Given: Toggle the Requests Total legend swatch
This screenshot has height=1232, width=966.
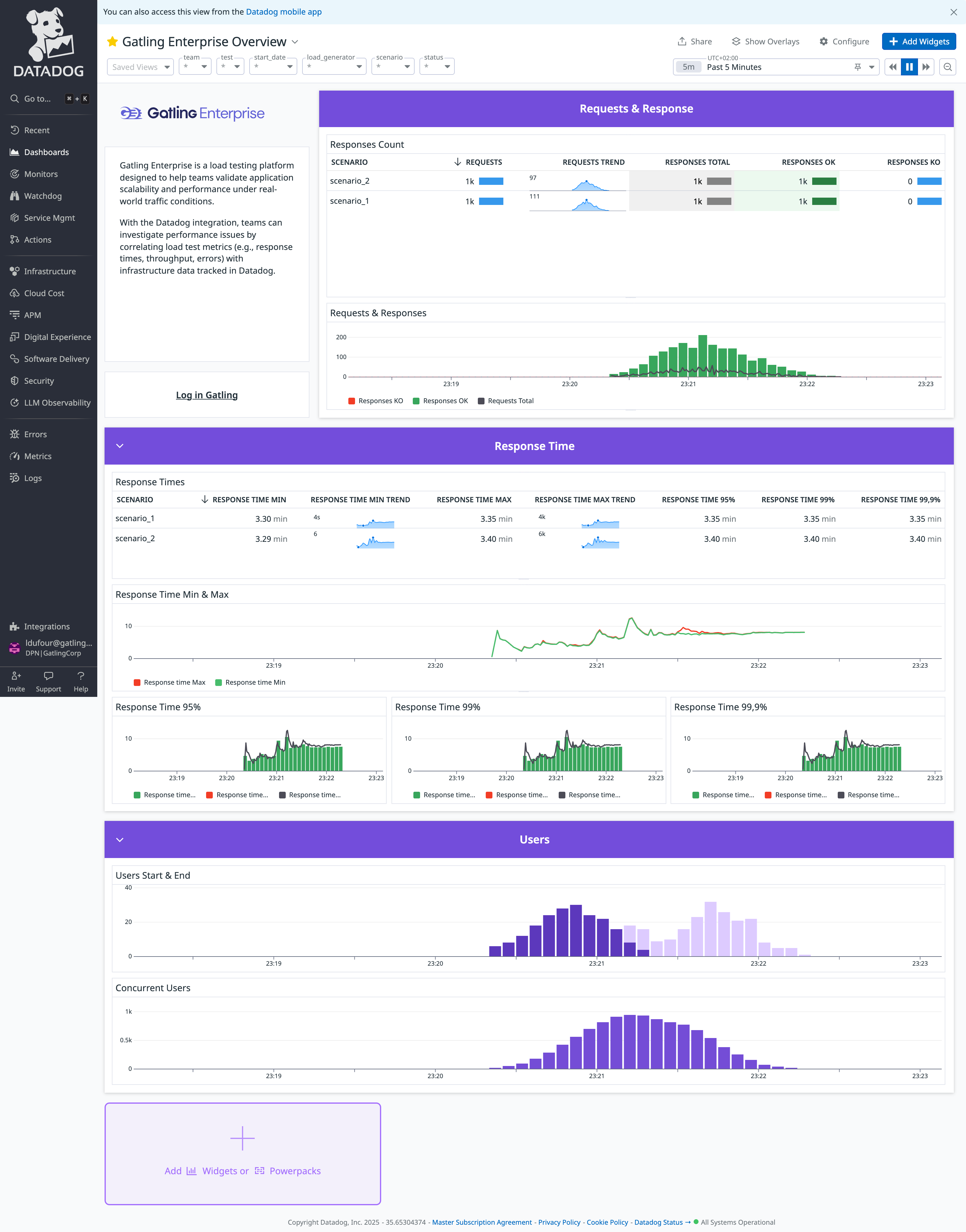Looking at the screenshot, I should pos(481,401).
